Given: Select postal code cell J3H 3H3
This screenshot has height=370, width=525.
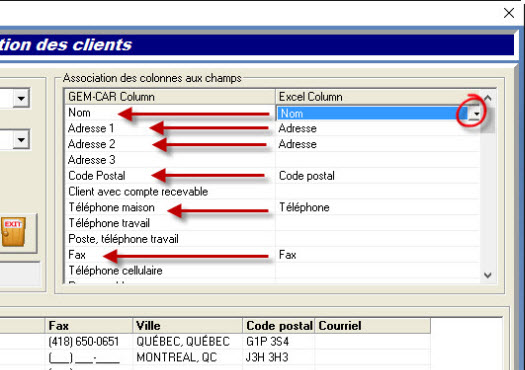Looking at the screenshot, I should 279,357.
